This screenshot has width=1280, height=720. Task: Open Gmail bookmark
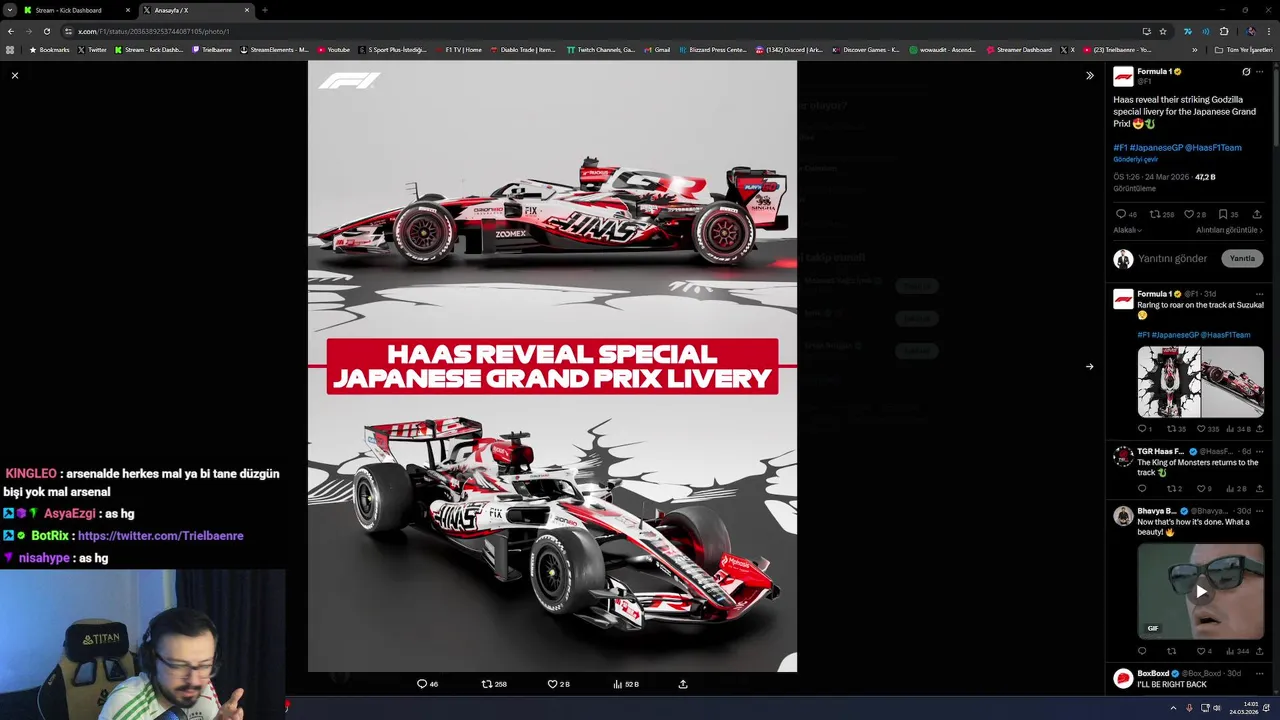point(657,50)
